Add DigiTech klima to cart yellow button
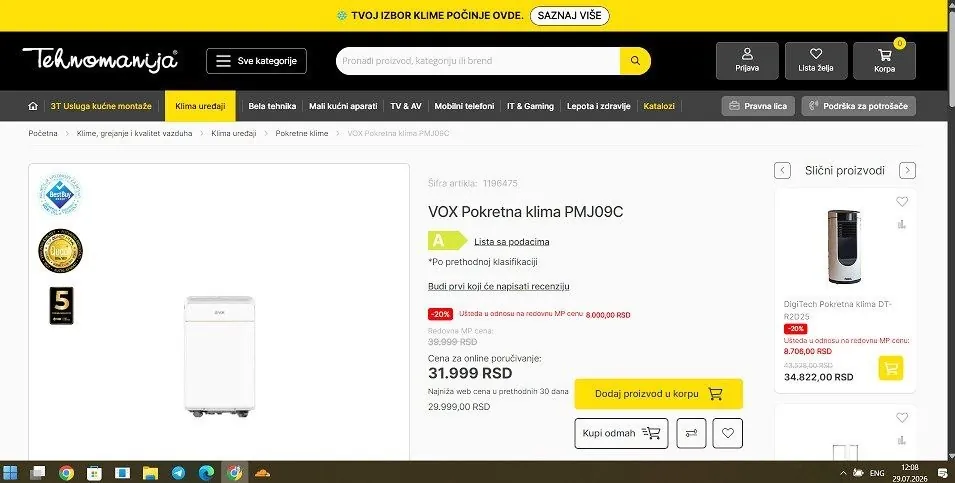The image size is (955, 483). [x=891, y=368]
